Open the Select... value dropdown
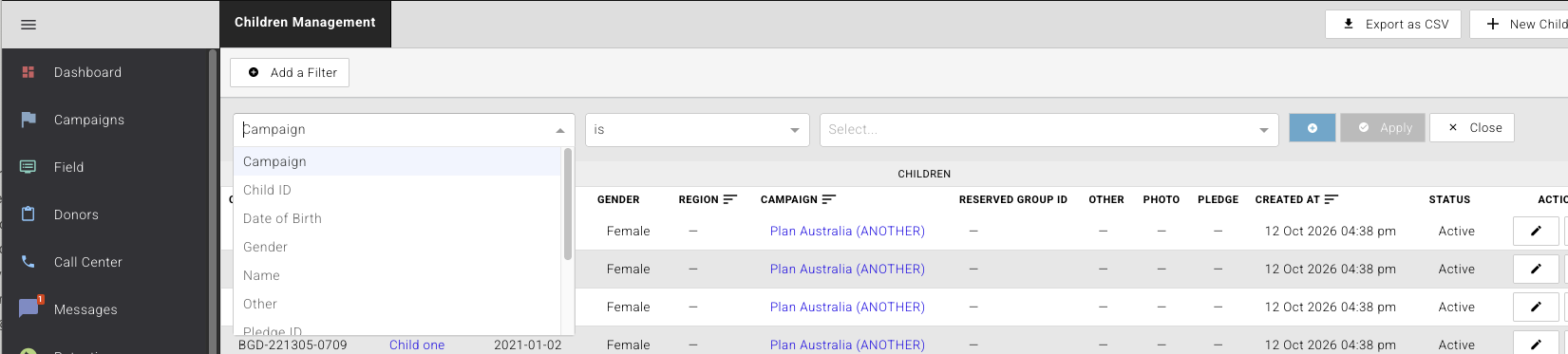1568x354 pixels. [x=1049, y=130]
